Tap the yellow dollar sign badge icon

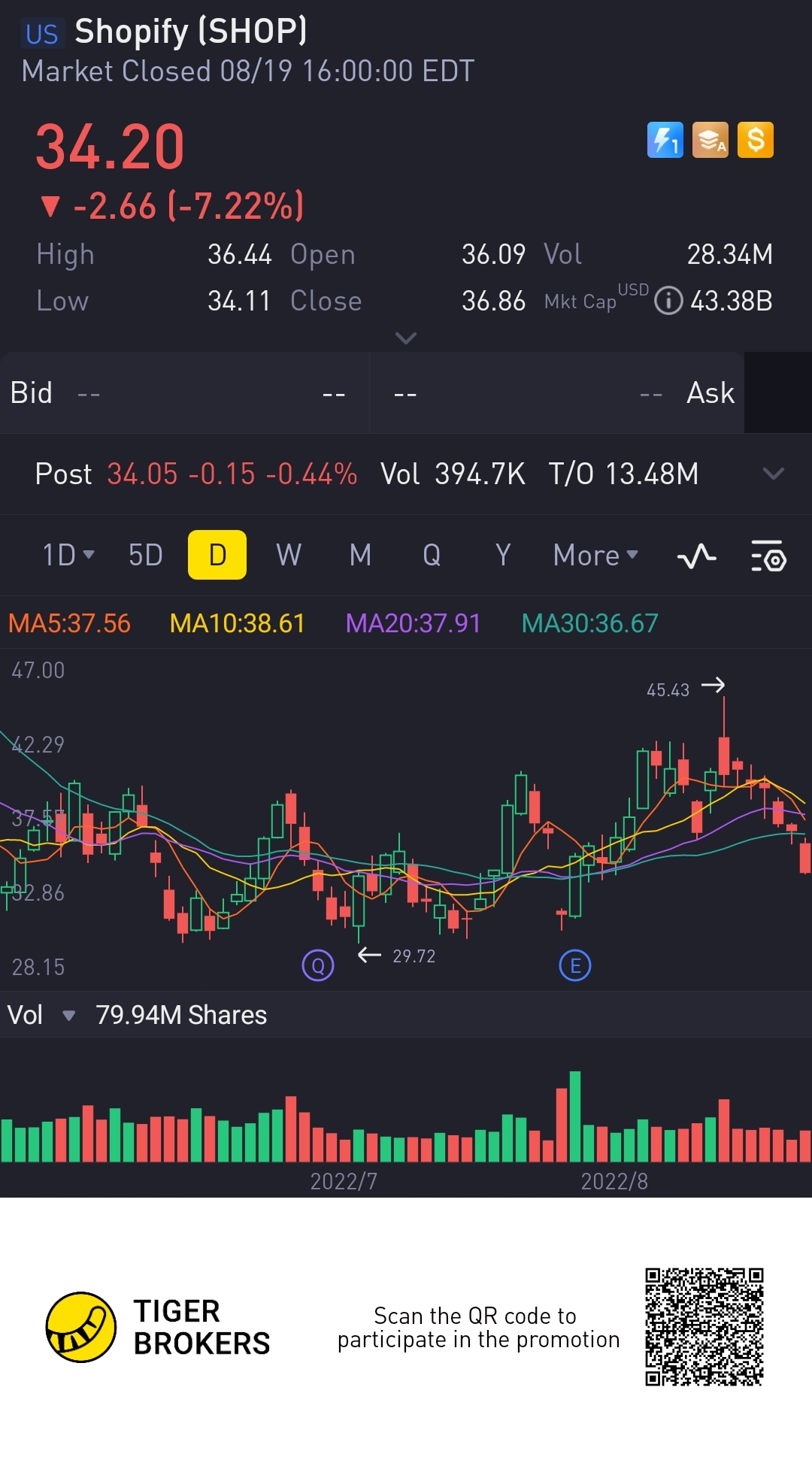click(x=756, y=140)
